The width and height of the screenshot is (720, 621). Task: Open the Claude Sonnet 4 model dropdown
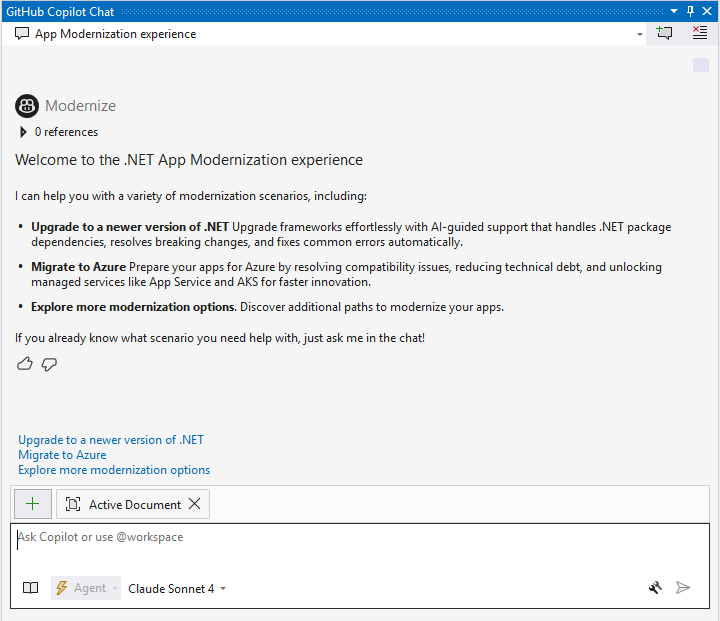(x=177, y=588)
